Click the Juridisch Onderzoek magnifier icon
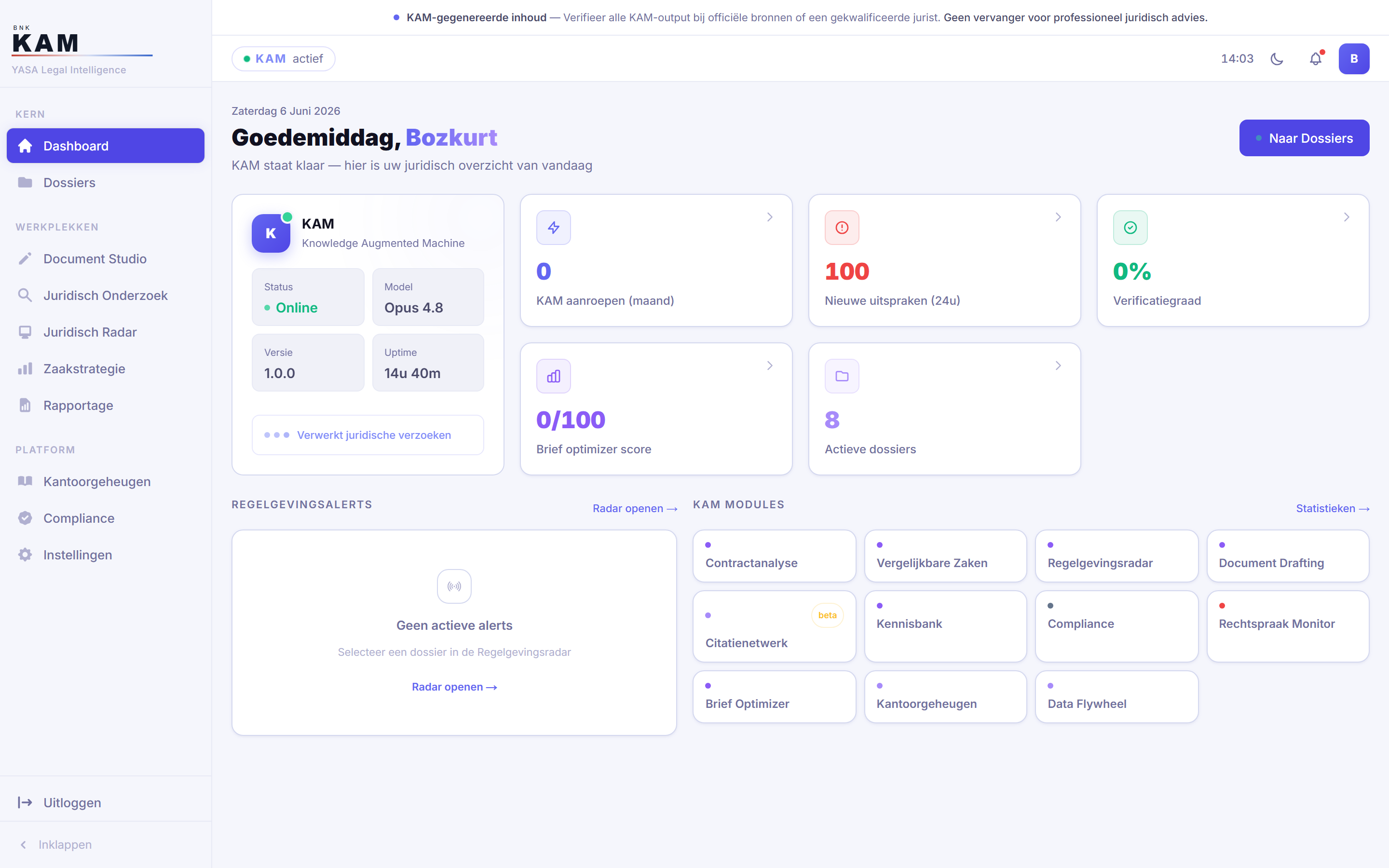Viewport: 1389px width, 868px height. pyautogui.click(x=25, y=295)
